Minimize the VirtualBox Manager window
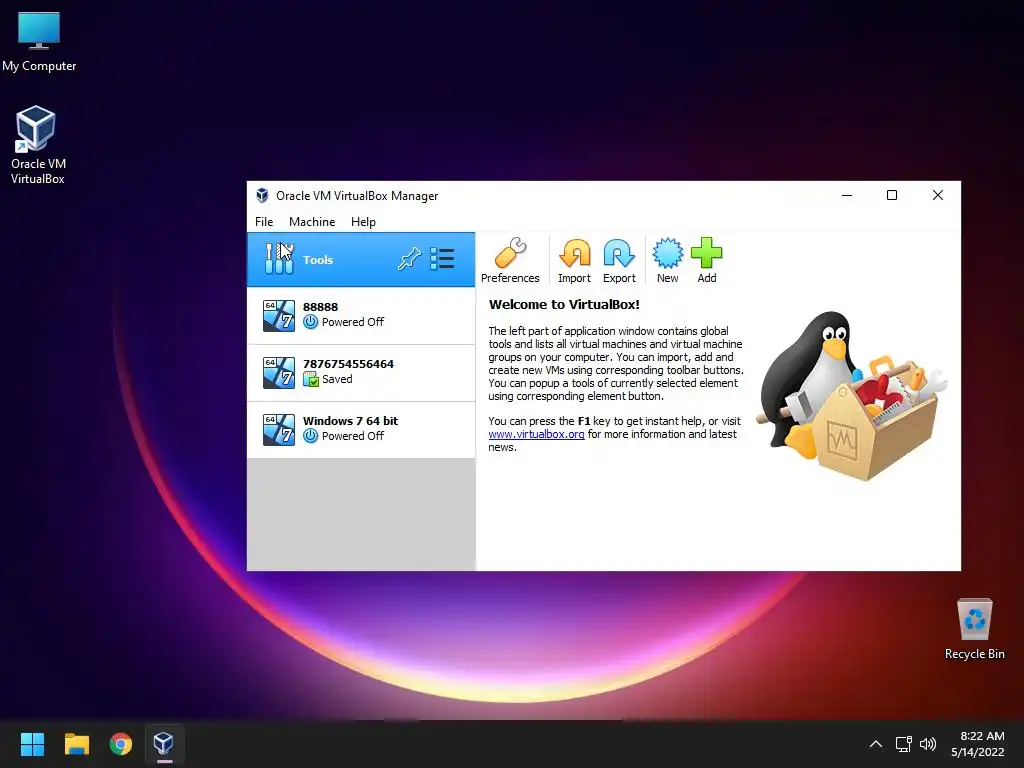Screen dimensions: 1024x768 coord(847,195)
